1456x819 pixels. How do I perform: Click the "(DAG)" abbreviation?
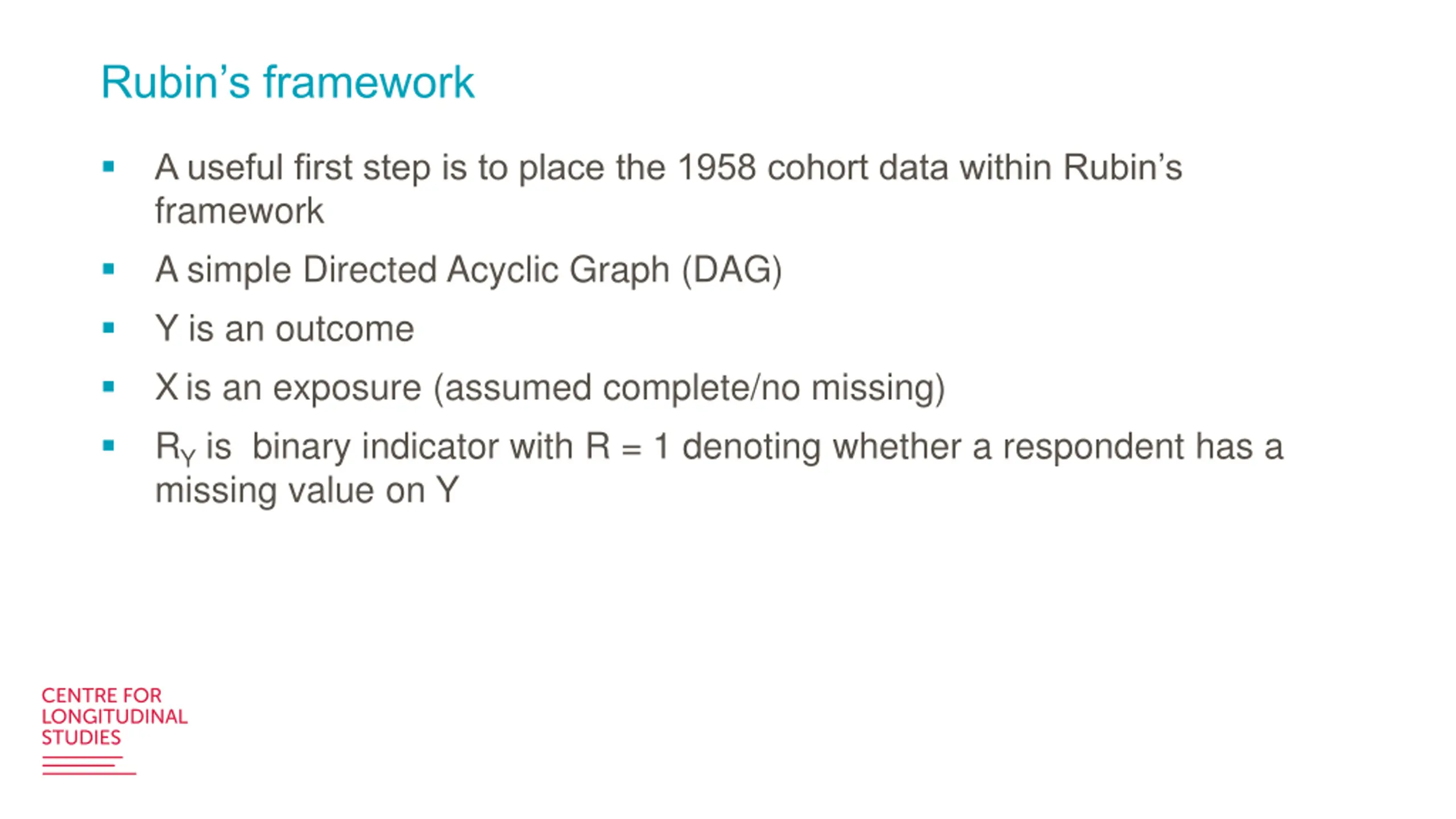(x=731, y=270)
